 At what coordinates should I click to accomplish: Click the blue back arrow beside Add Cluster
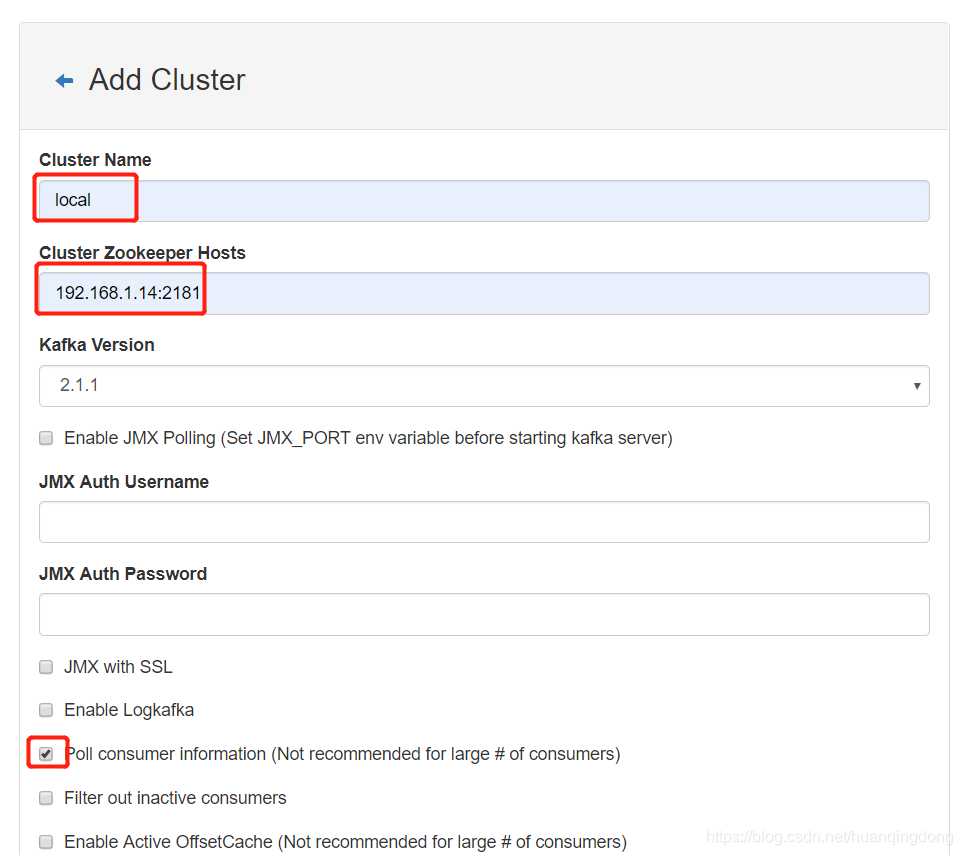tap(64, 80)
